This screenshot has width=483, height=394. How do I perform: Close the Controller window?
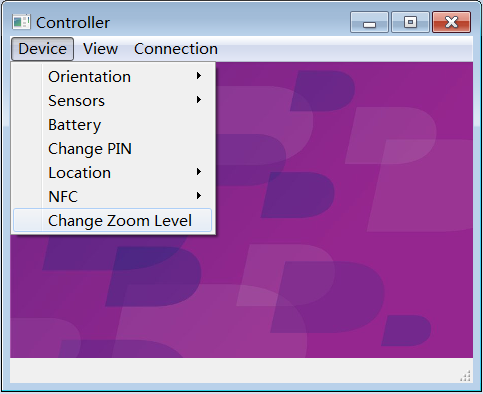tap(452, 22)
